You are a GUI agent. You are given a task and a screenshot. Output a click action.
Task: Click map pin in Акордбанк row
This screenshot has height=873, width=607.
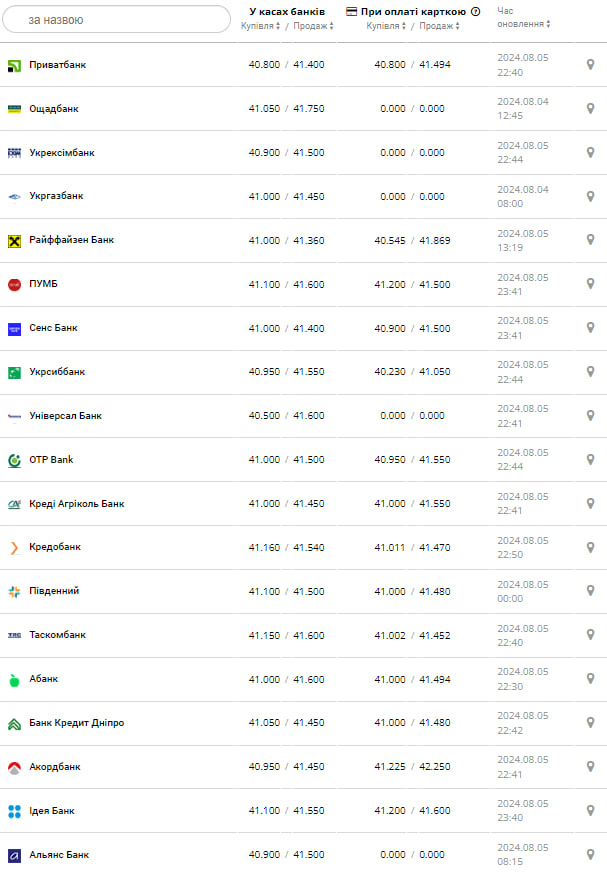tap(590, 767)
